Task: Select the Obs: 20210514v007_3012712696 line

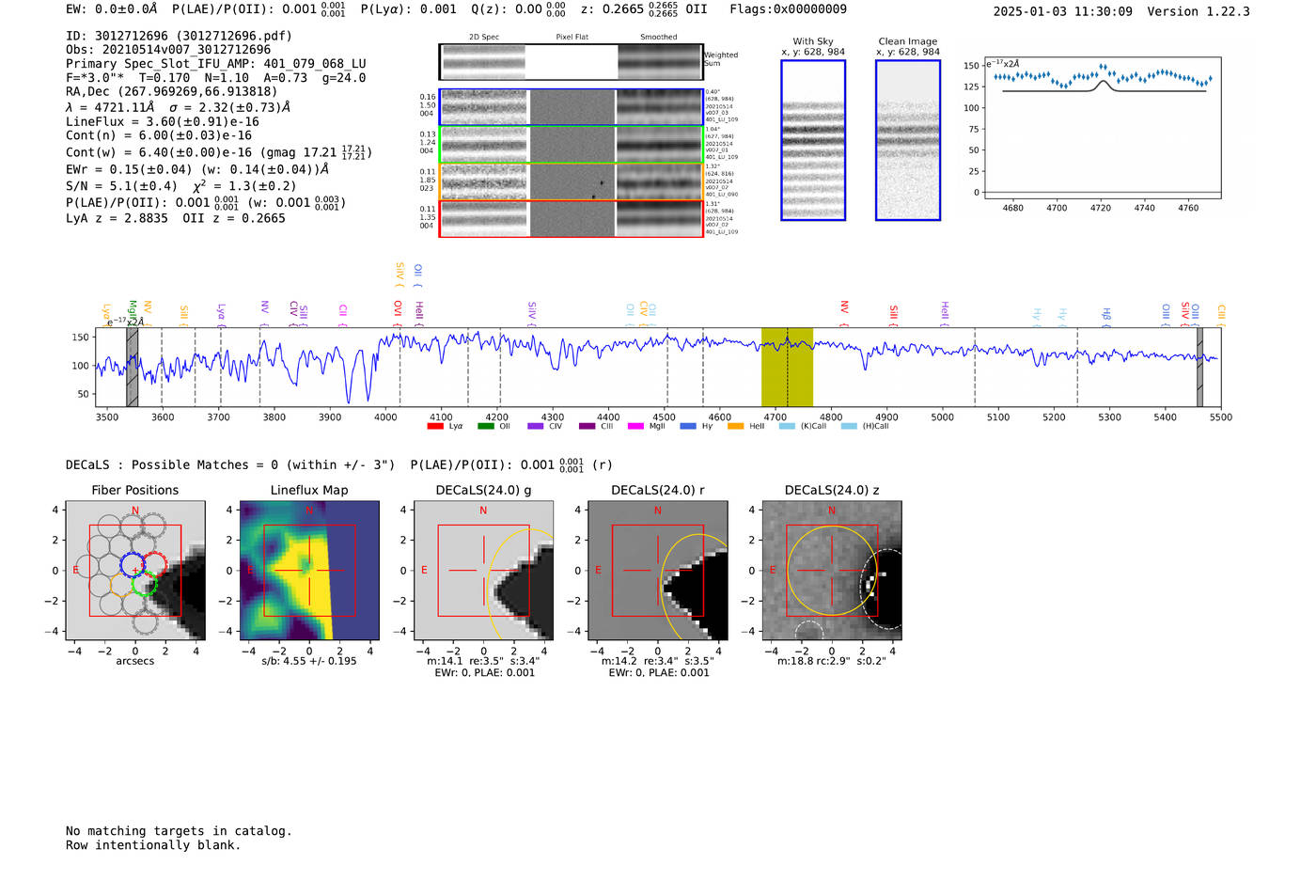Action: tap(168, 50)
